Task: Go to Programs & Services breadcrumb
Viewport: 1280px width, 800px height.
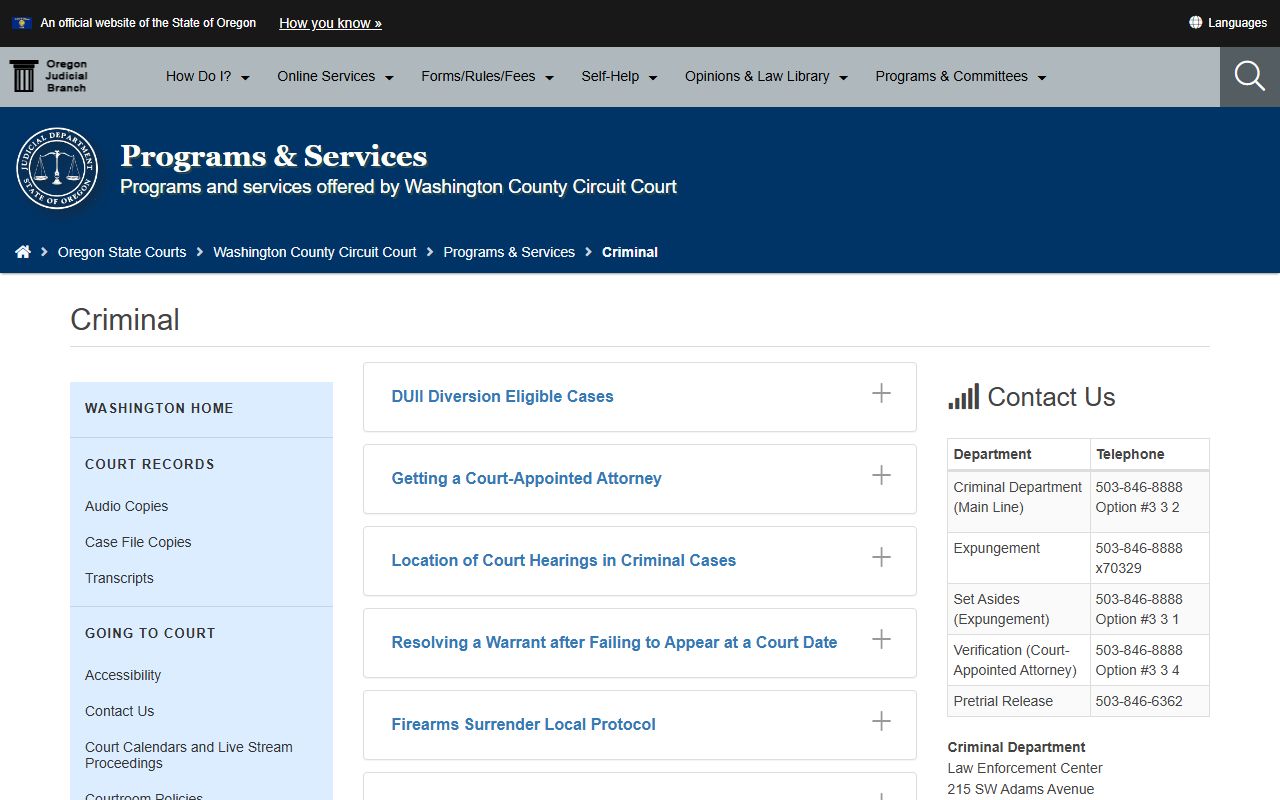Action: click(x=509, y=252)
